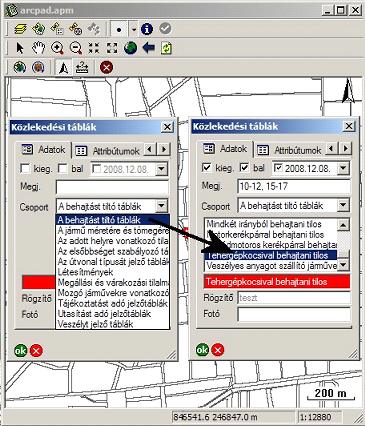The image size is (365, 426).
Task: Click the green globe in third toolbar
Action: 20,68
